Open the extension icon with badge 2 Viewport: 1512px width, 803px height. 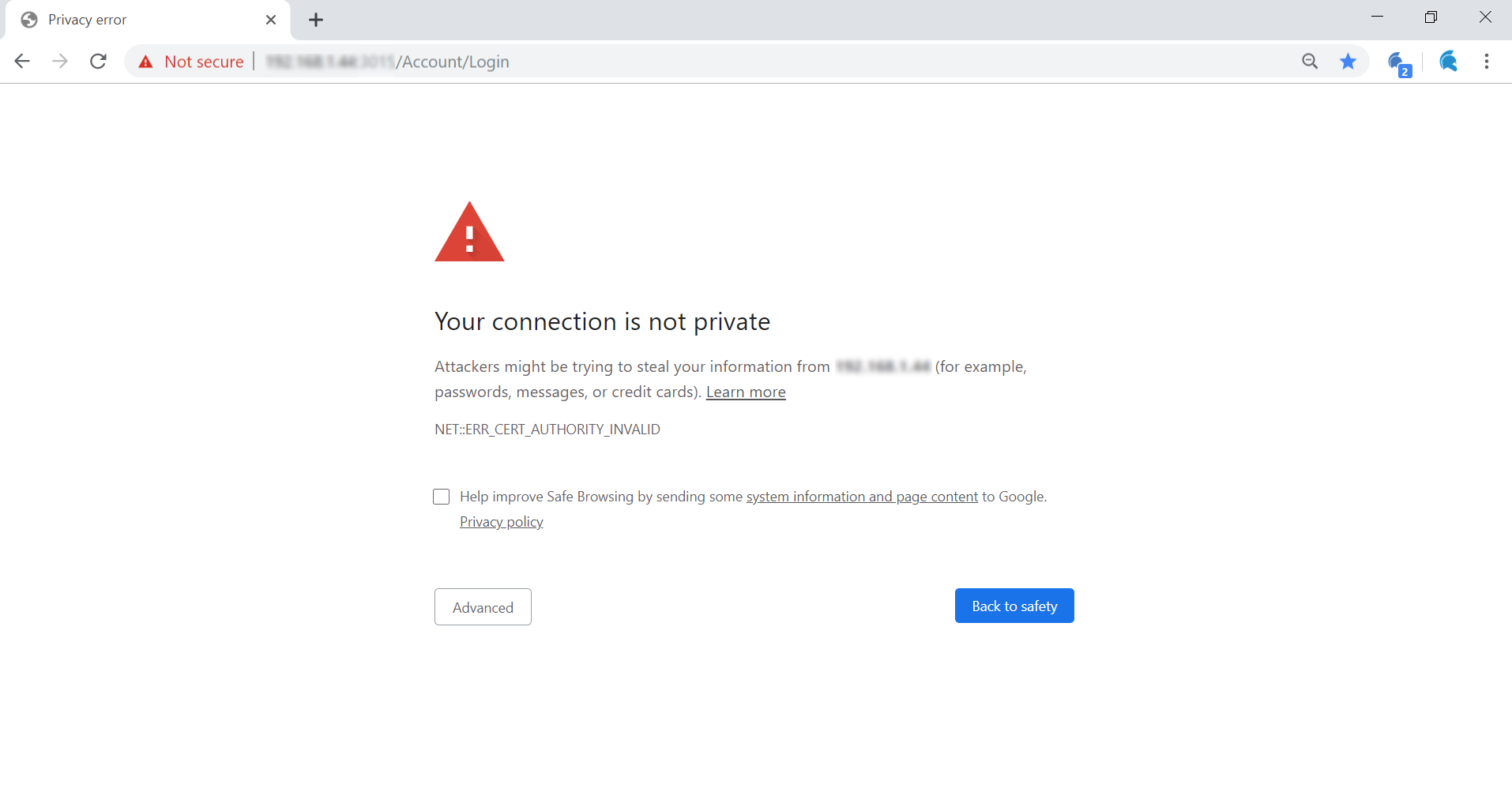pyautogui.click(x=1398, y=62)
